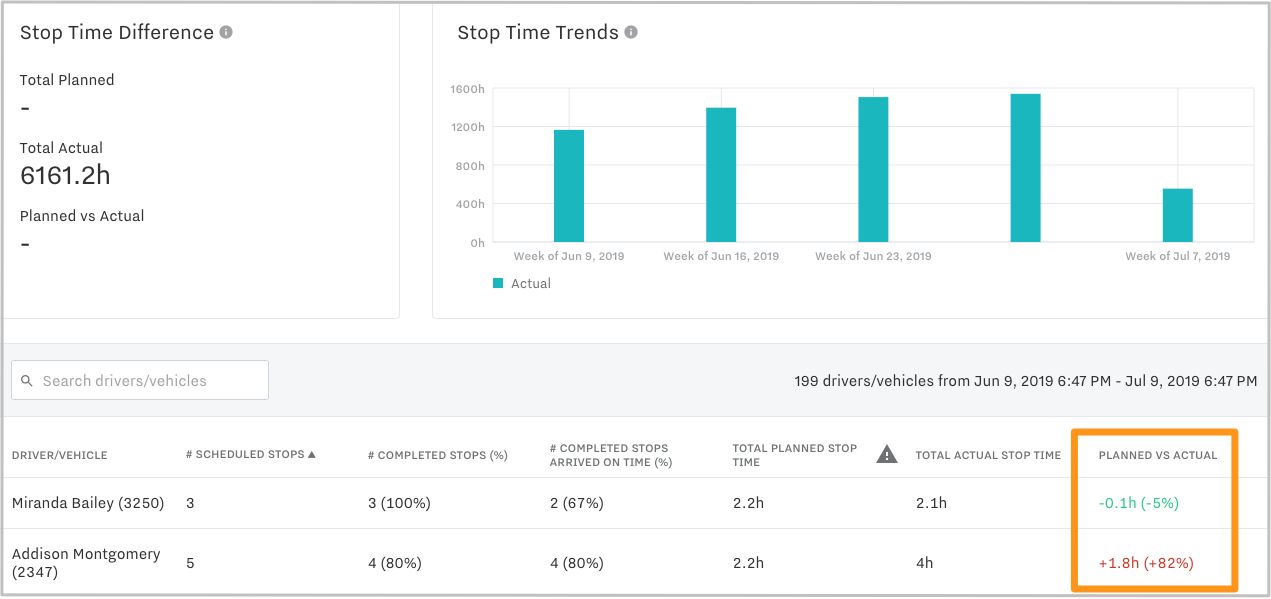Click the teal Actual legend swatch

tap(498, 283)
